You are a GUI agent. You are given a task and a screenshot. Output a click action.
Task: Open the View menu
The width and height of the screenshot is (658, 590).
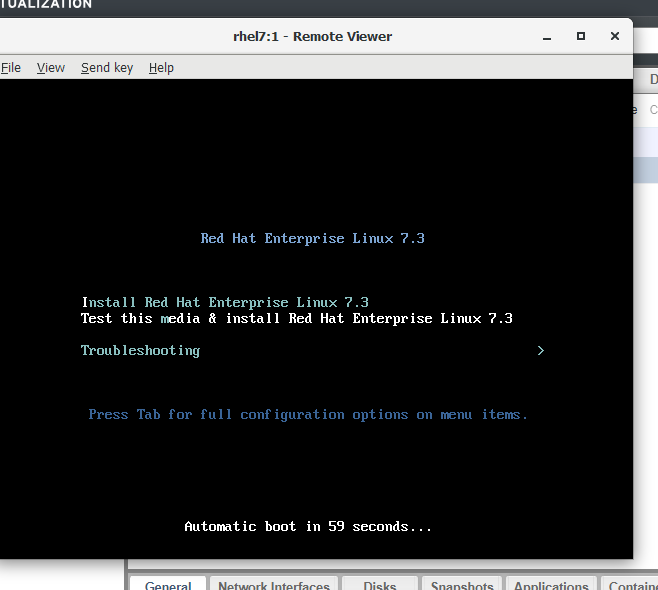51,68
